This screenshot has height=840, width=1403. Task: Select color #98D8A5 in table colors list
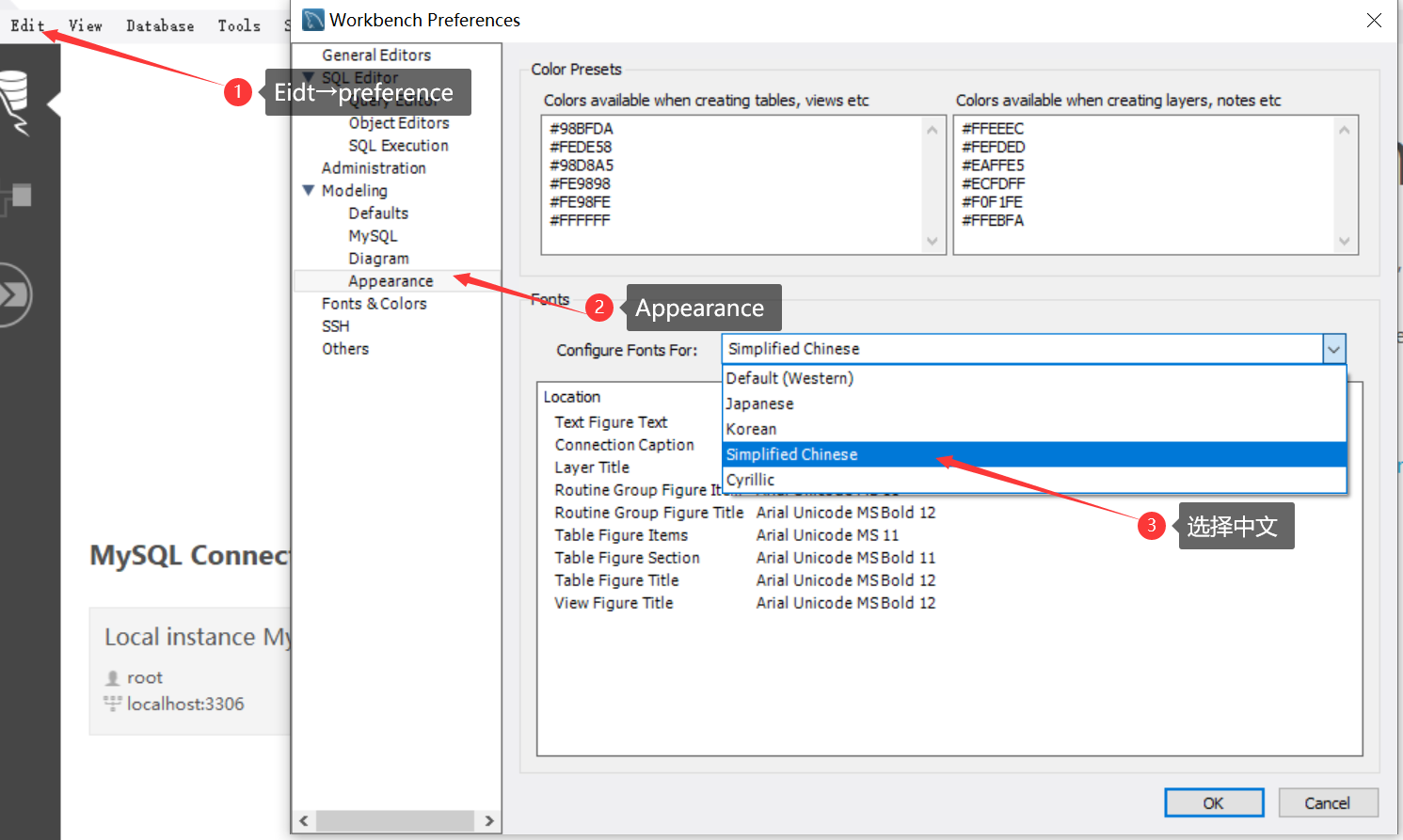click(x=582, y=166)
